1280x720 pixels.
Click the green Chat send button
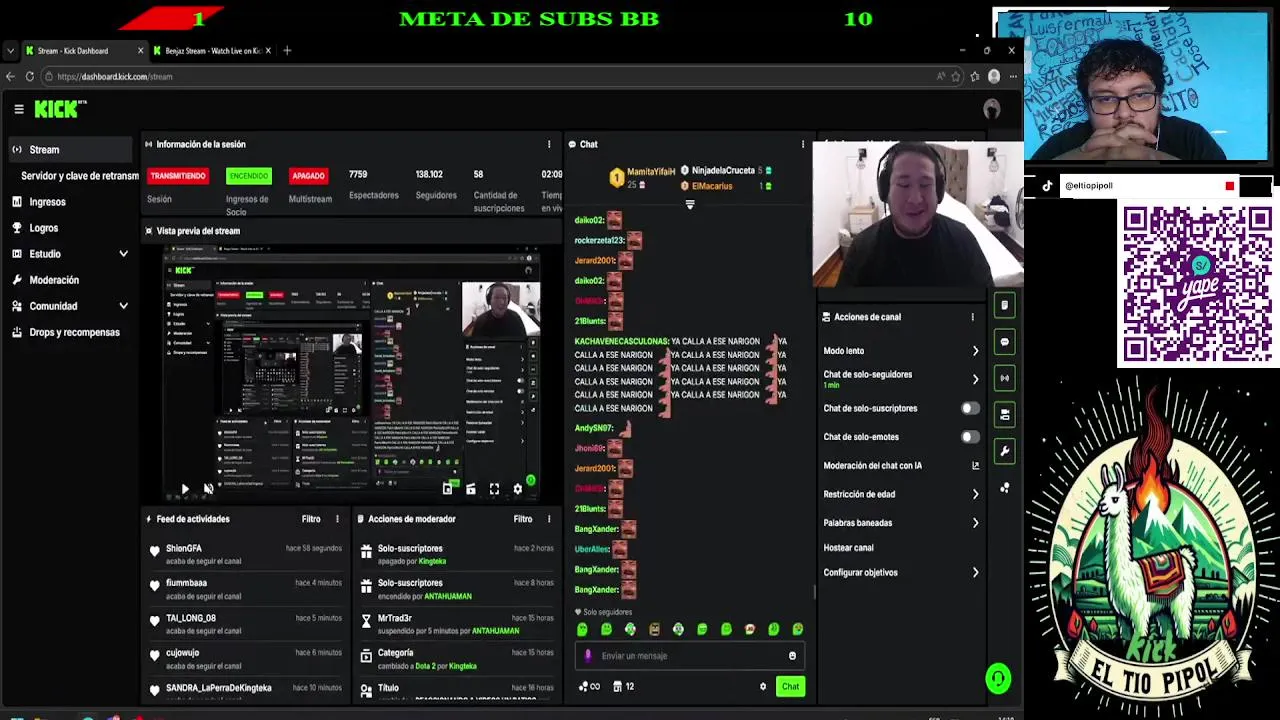[790, 686]
